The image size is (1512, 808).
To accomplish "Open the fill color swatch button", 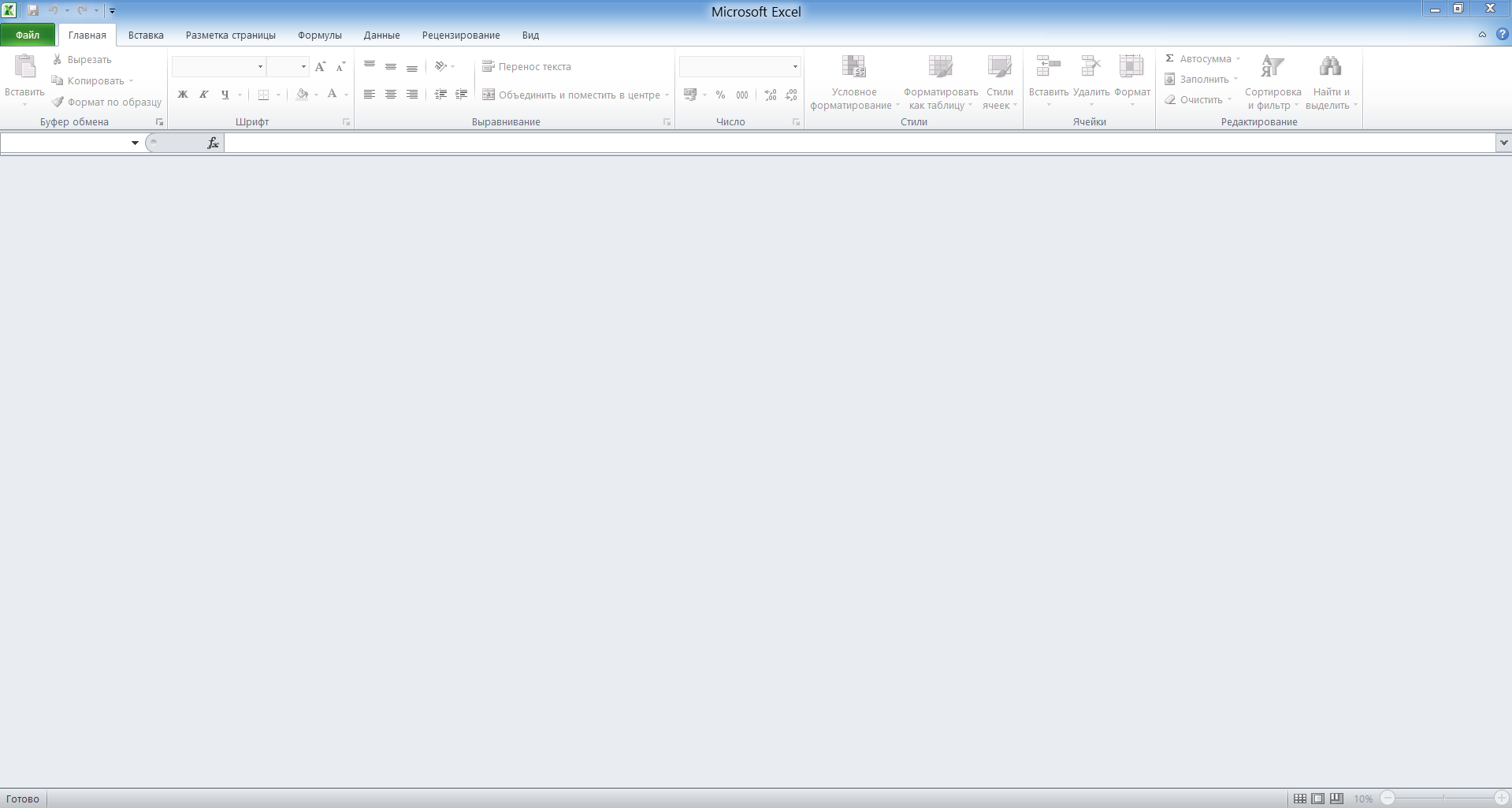I will point(302,95).
